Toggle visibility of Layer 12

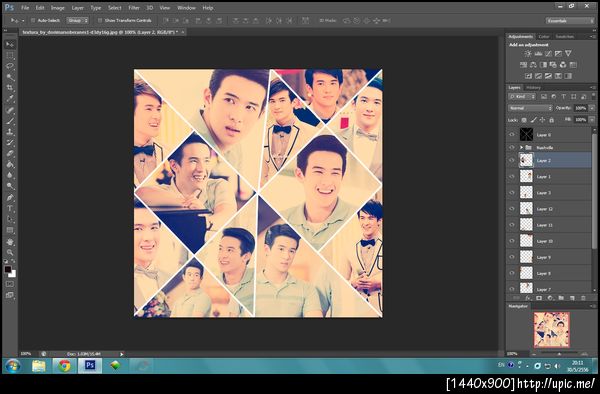coord(512,209)
